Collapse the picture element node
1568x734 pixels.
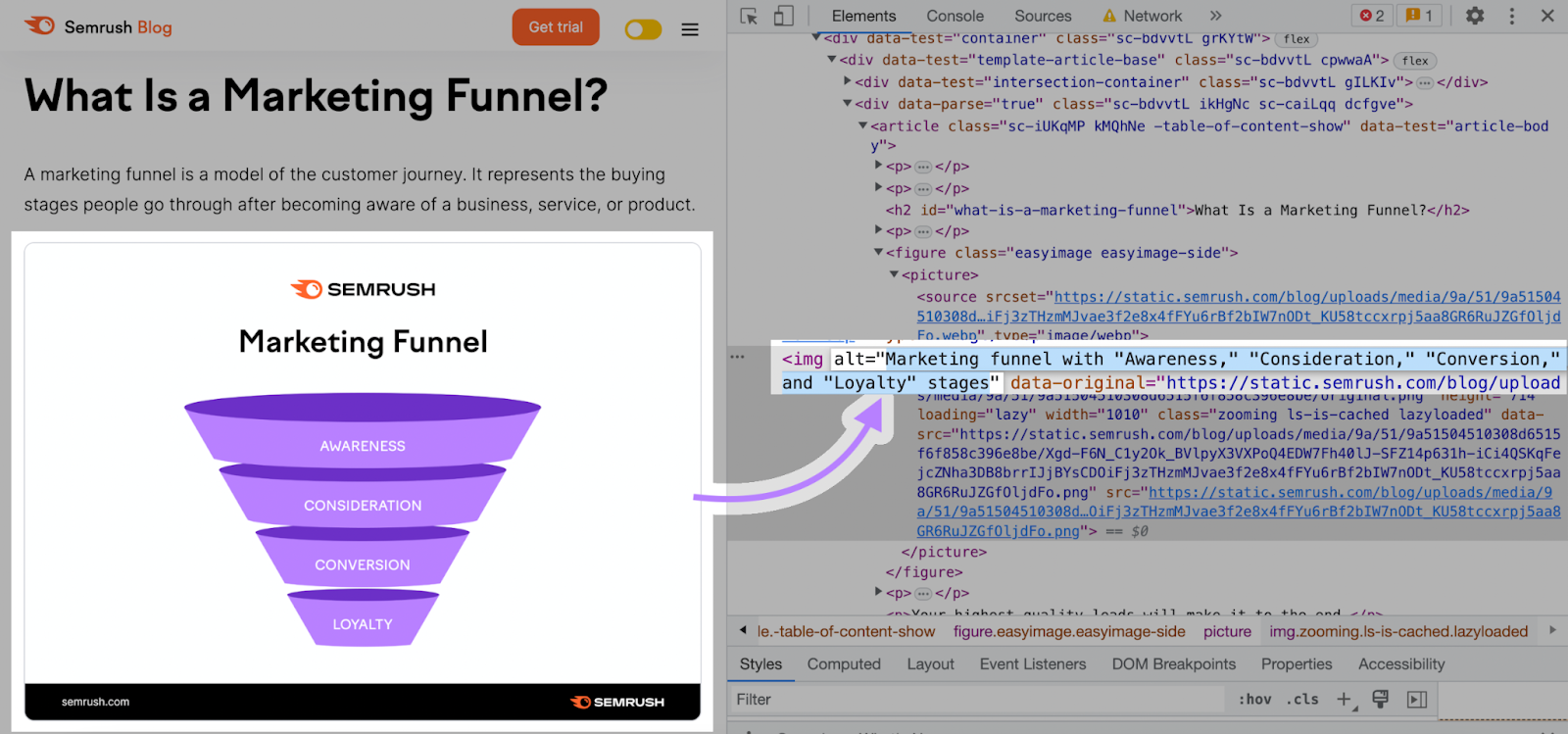click(894, 275)
